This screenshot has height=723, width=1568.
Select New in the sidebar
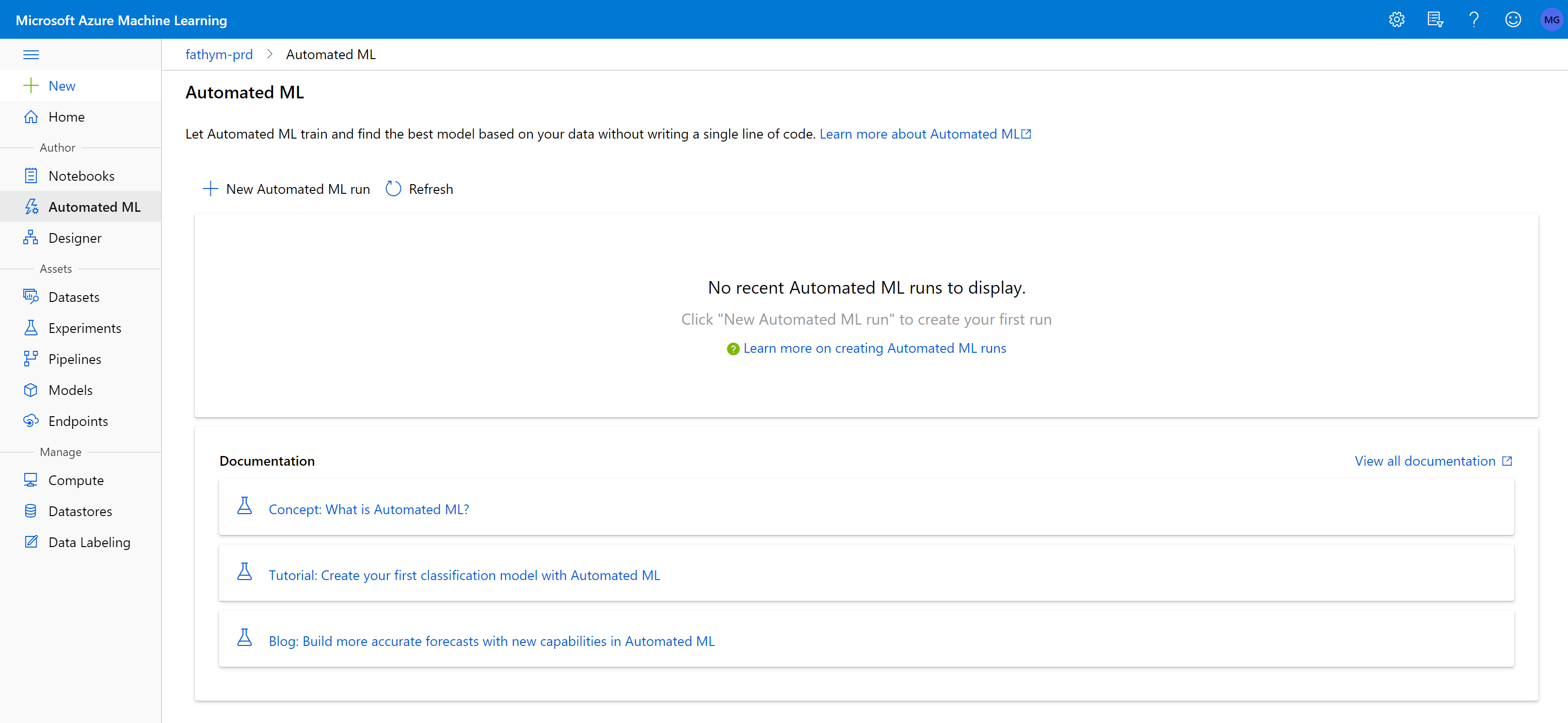62,86
